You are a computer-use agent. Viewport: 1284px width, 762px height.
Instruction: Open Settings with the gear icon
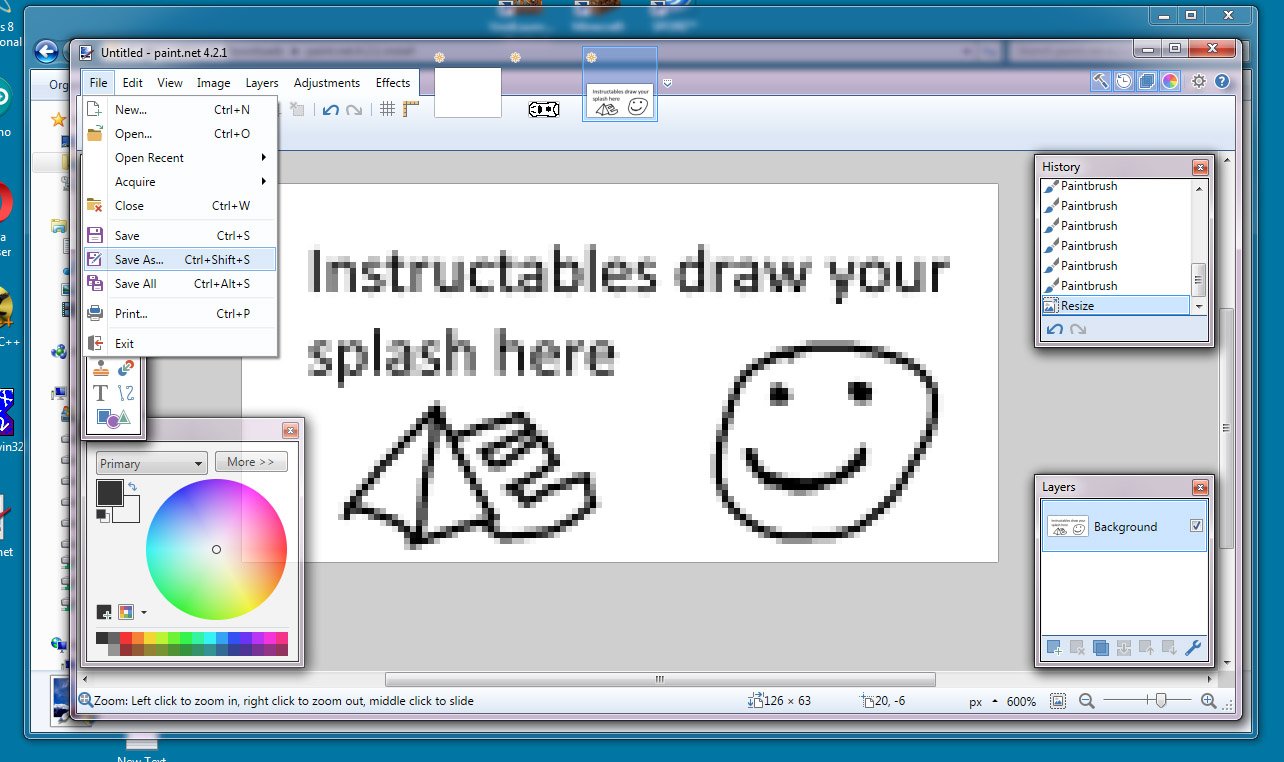[1199, 82]
